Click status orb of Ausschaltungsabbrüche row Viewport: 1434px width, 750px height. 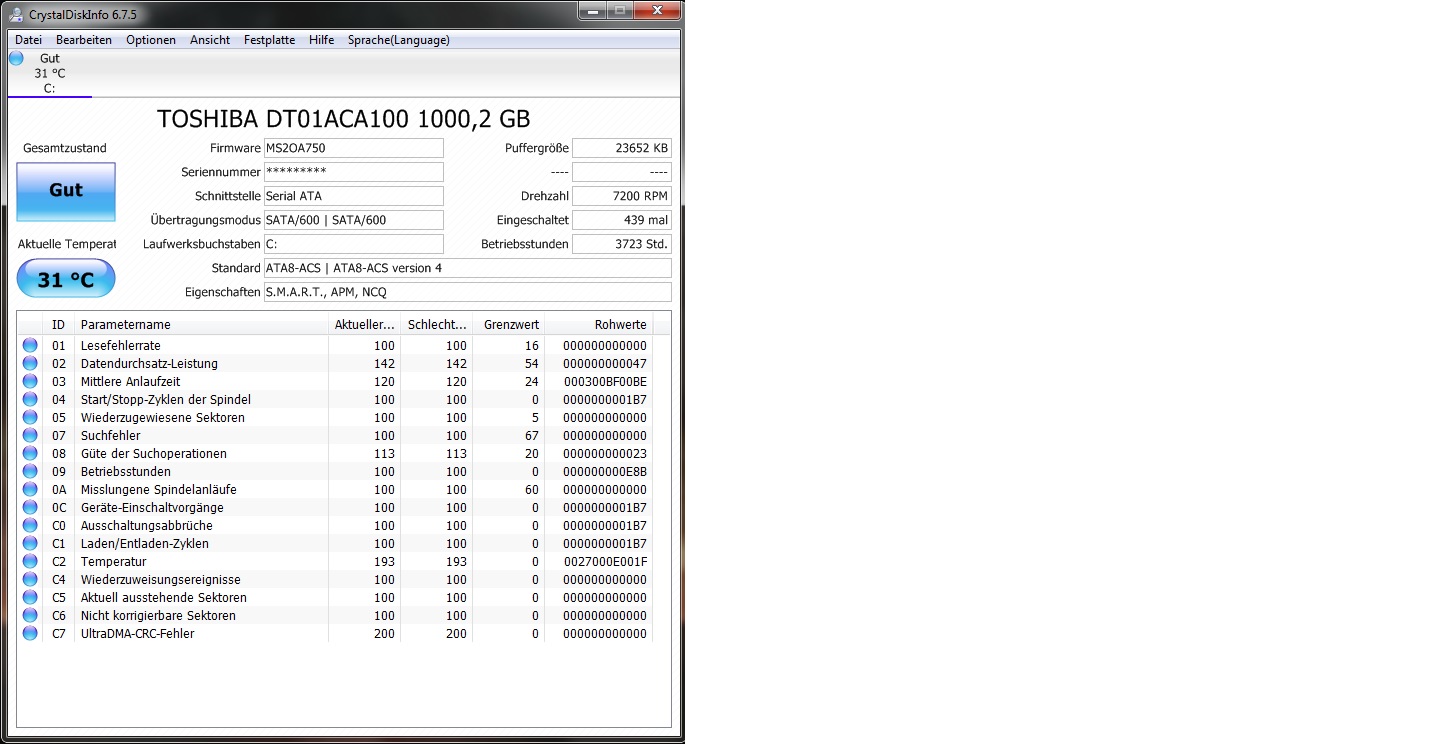click(x=30, y=525)
